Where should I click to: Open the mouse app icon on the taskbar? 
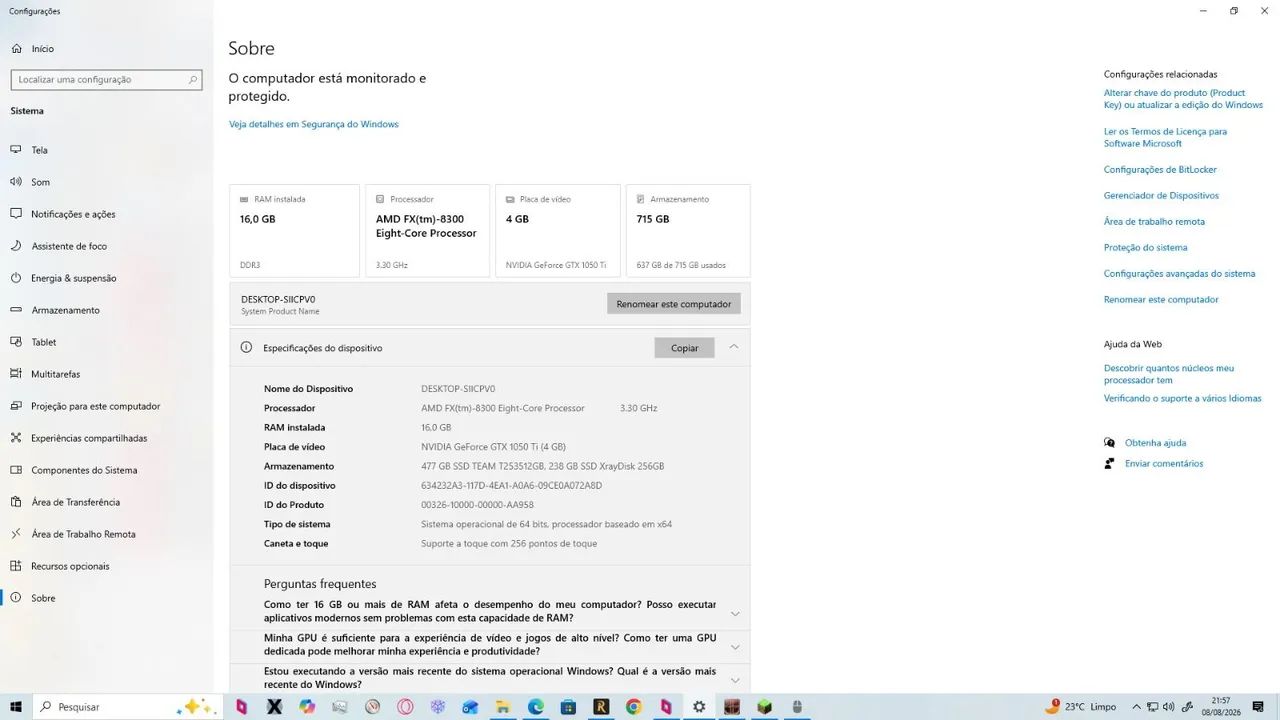coord(797,707)
